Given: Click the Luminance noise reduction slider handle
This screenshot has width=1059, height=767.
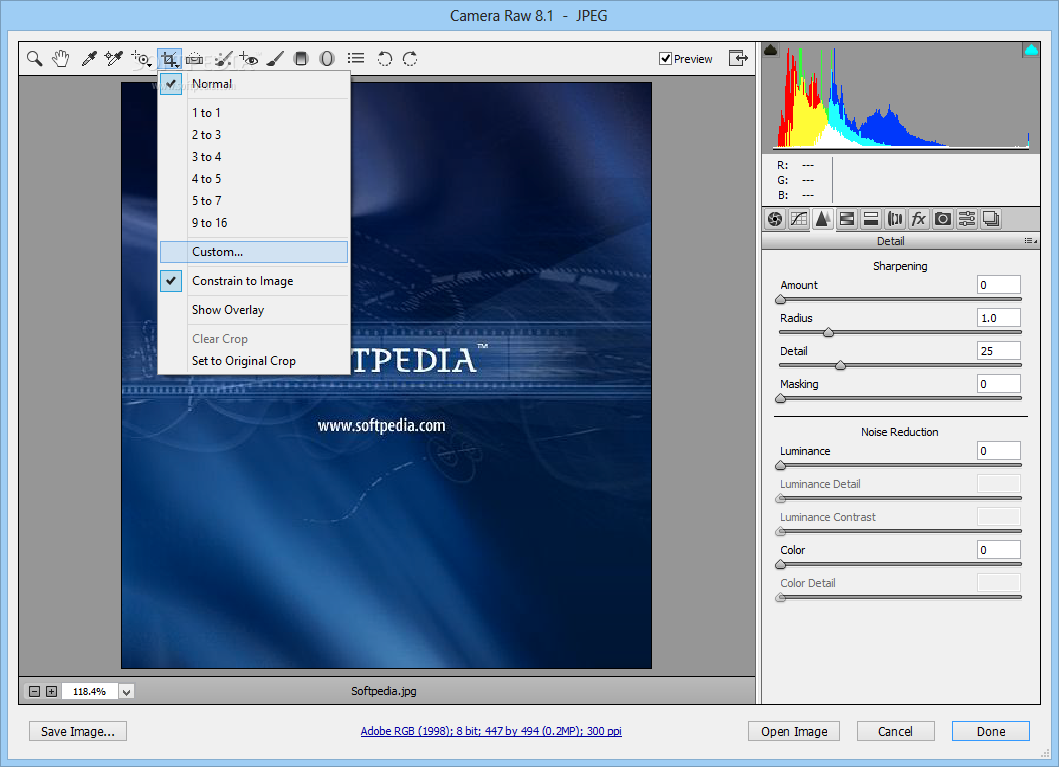Looking at the screenshot, I should point(781,465).
